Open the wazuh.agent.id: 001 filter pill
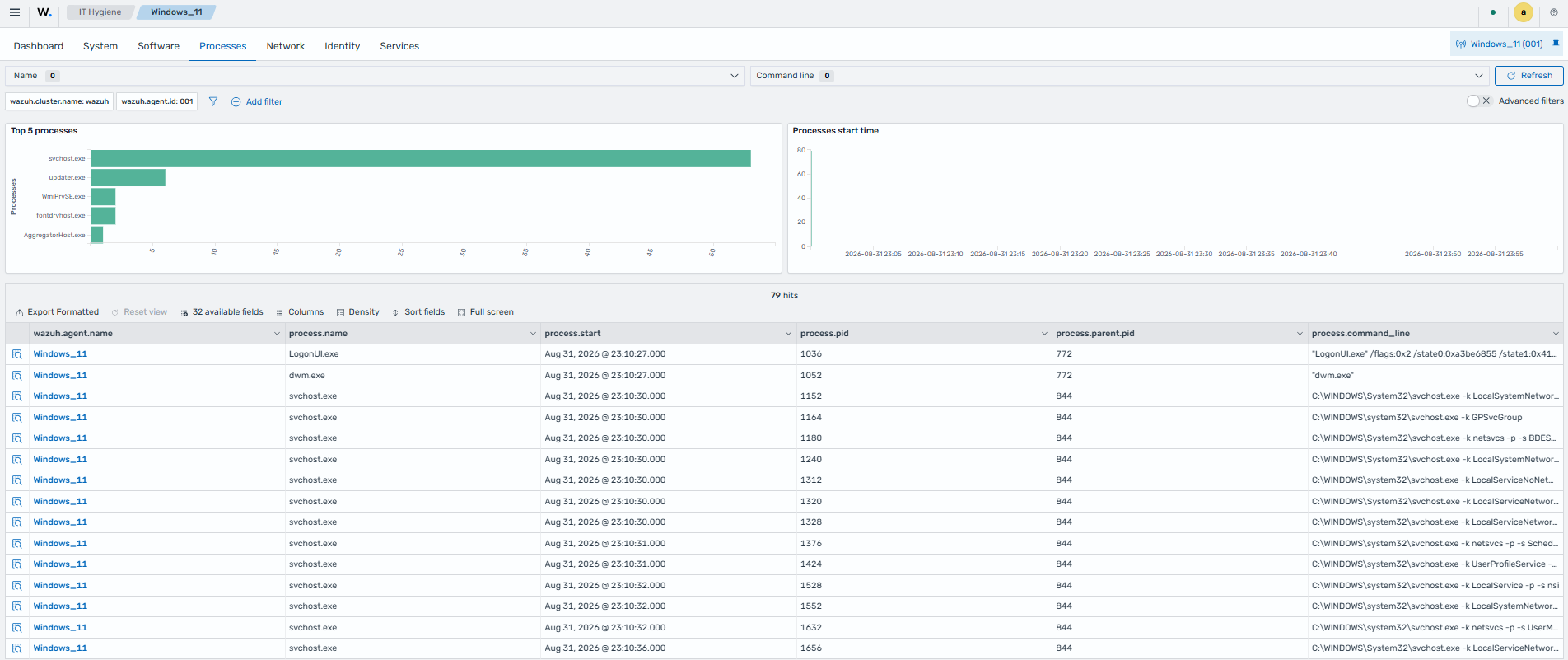 click(x=157, y=101)
